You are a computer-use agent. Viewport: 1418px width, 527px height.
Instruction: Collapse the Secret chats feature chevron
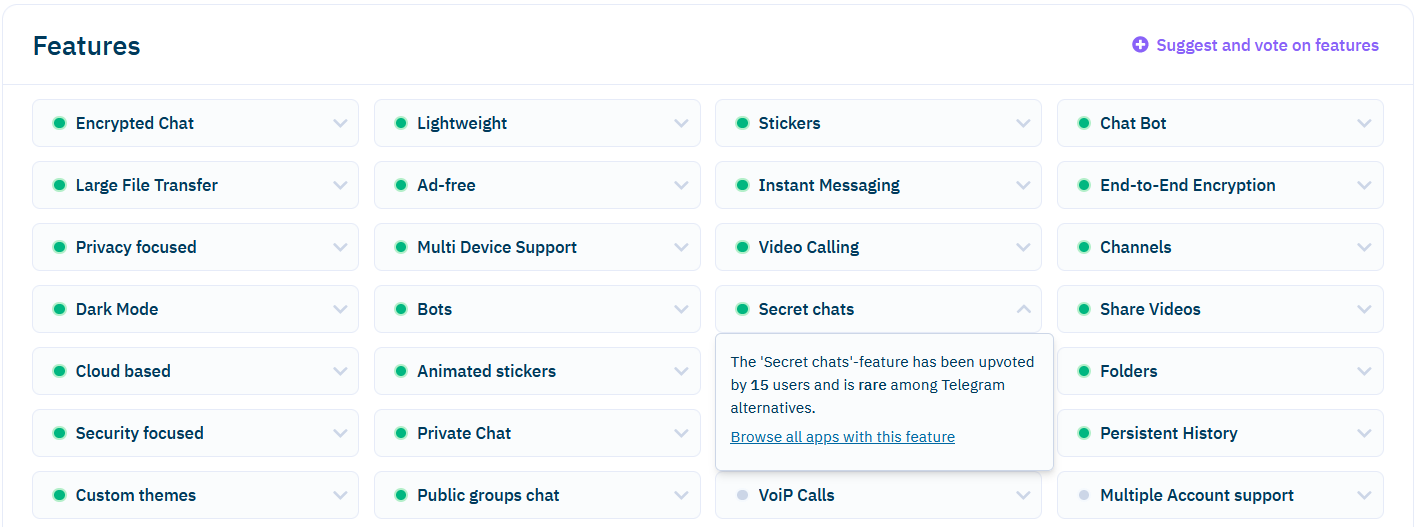(x=1023, y=309)
